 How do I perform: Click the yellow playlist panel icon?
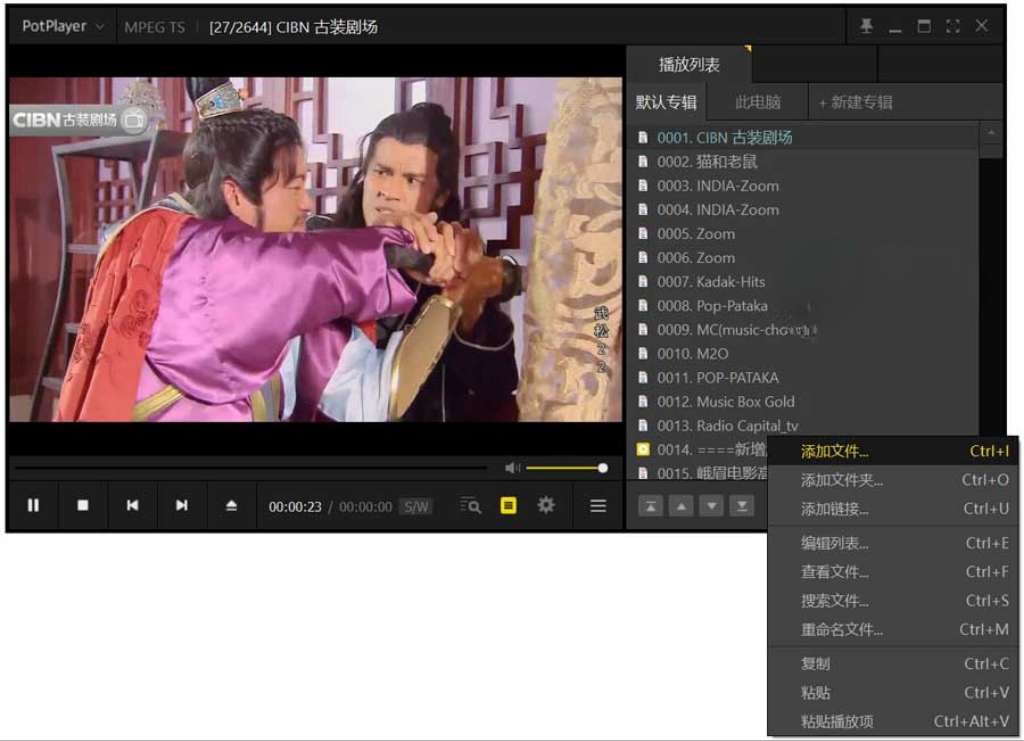(508, 506)
